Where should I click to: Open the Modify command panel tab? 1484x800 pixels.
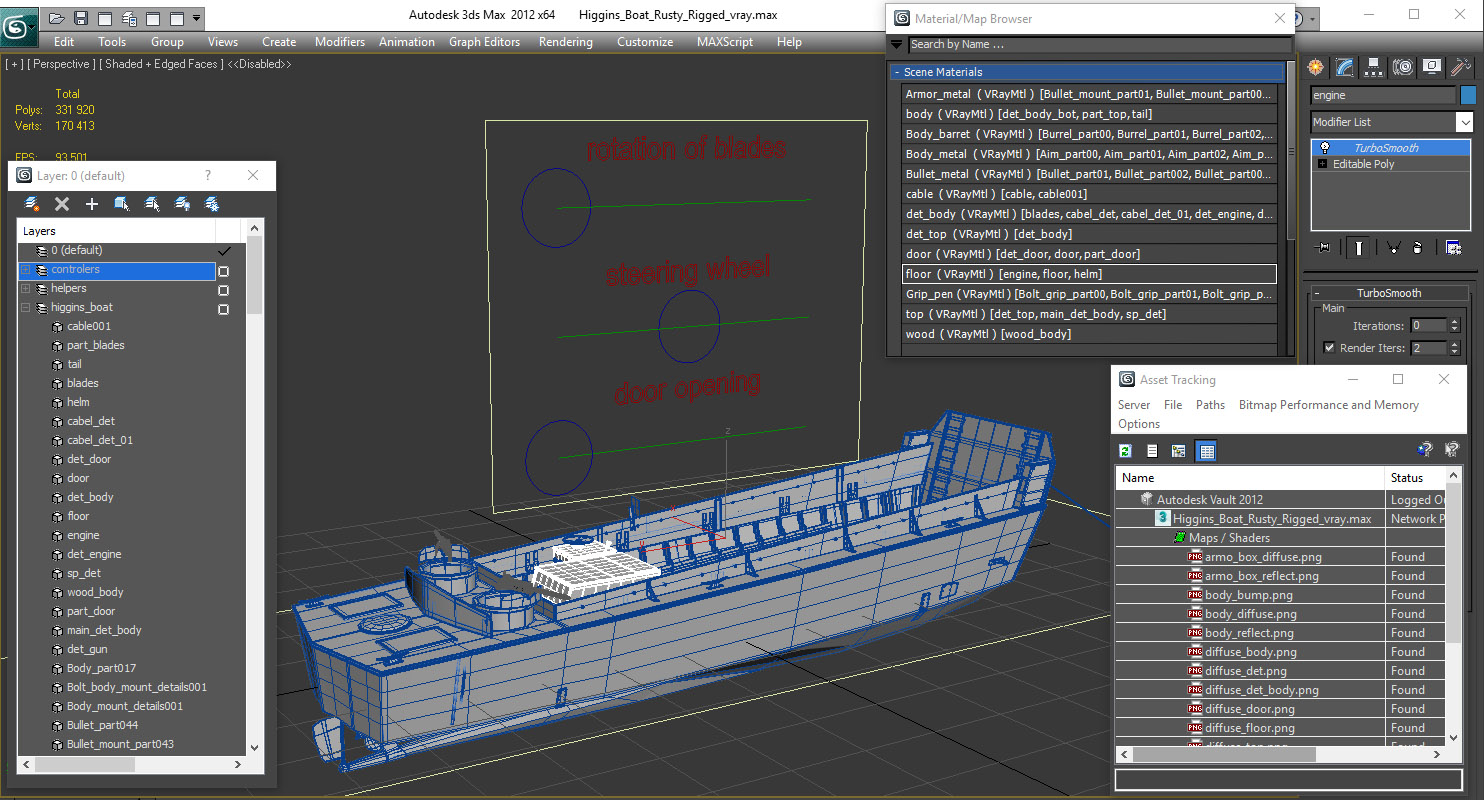coord(1345,67)
